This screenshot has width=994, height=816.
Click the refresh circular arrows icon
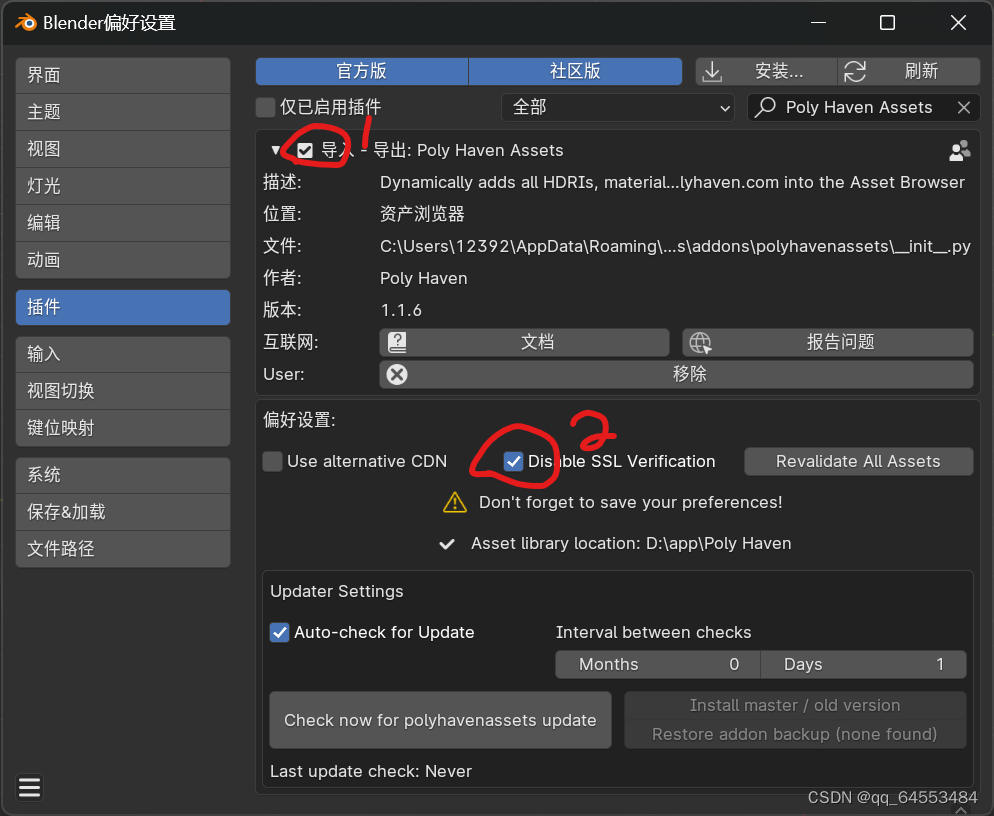click(855, 71)
